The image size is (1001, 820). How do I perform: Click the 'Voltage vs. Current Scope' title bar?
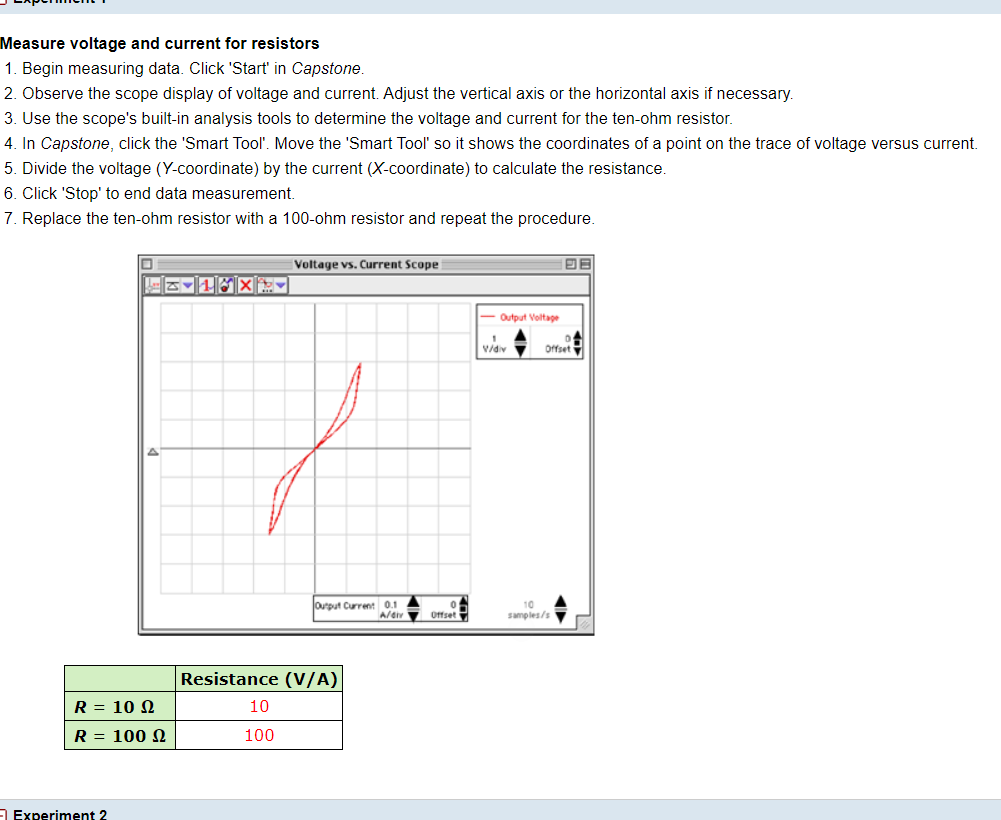366,264
